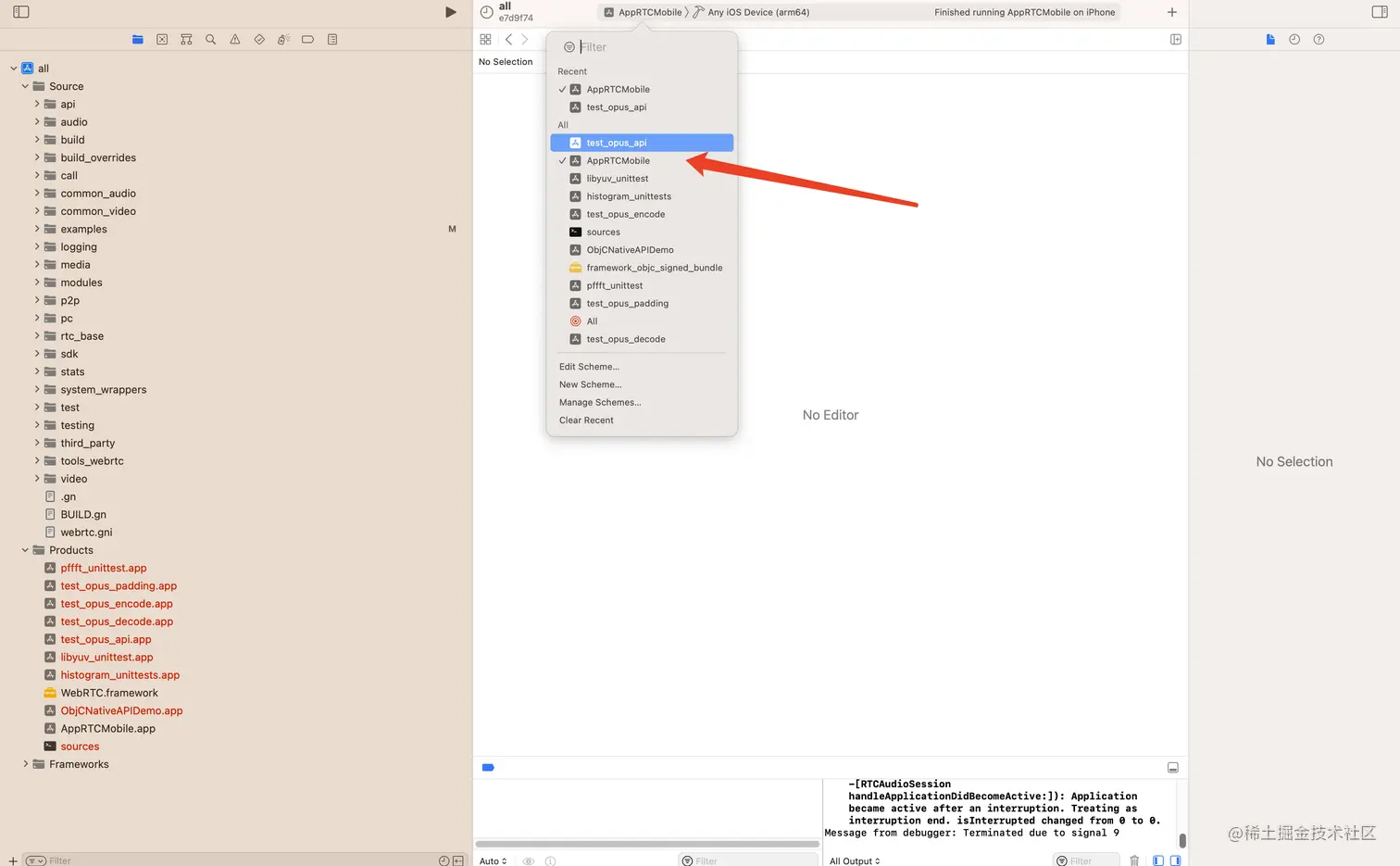Viewport: 1400px width, 866px height.
Task: Toggle the navigator sidebar icon
Action: tap(21, 12)
